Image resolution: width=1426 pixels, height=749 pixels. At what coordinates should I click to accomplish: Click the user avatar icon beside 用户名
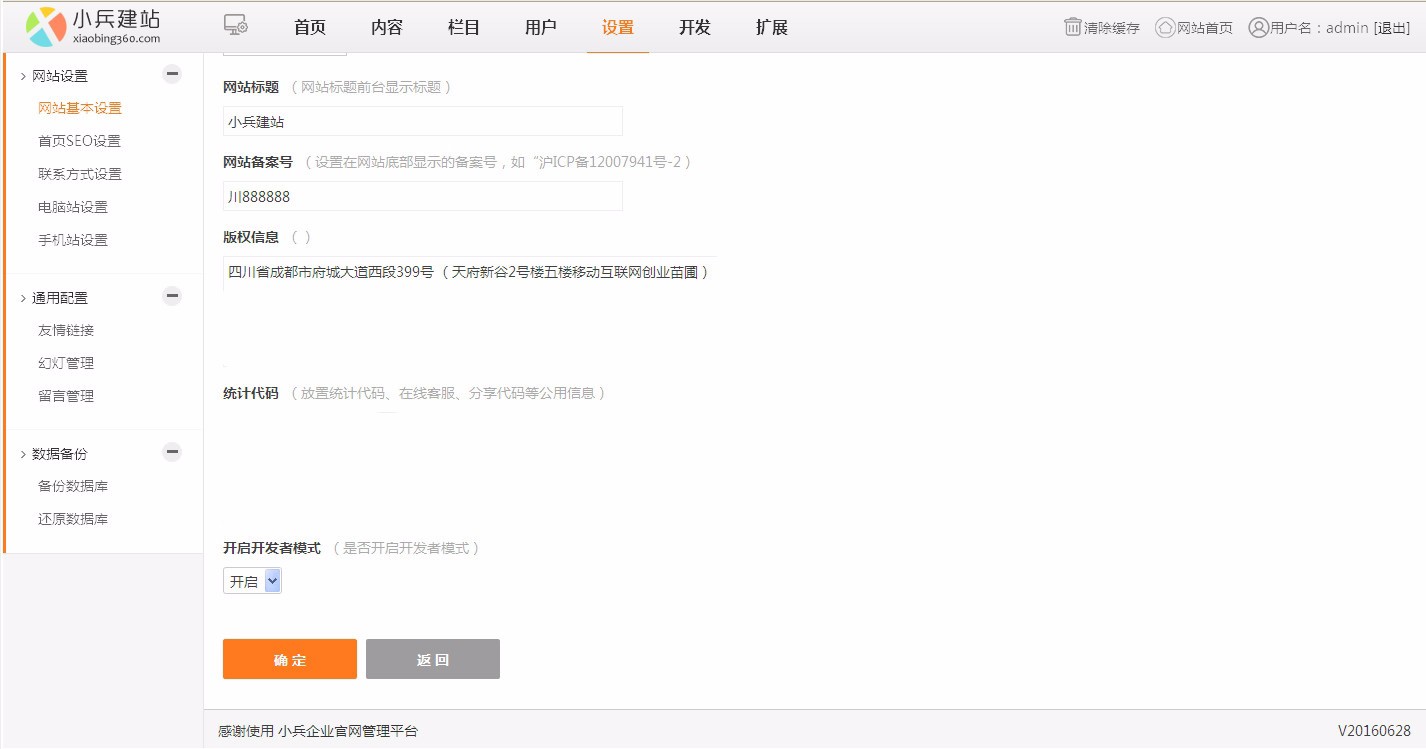[1259, 27]
